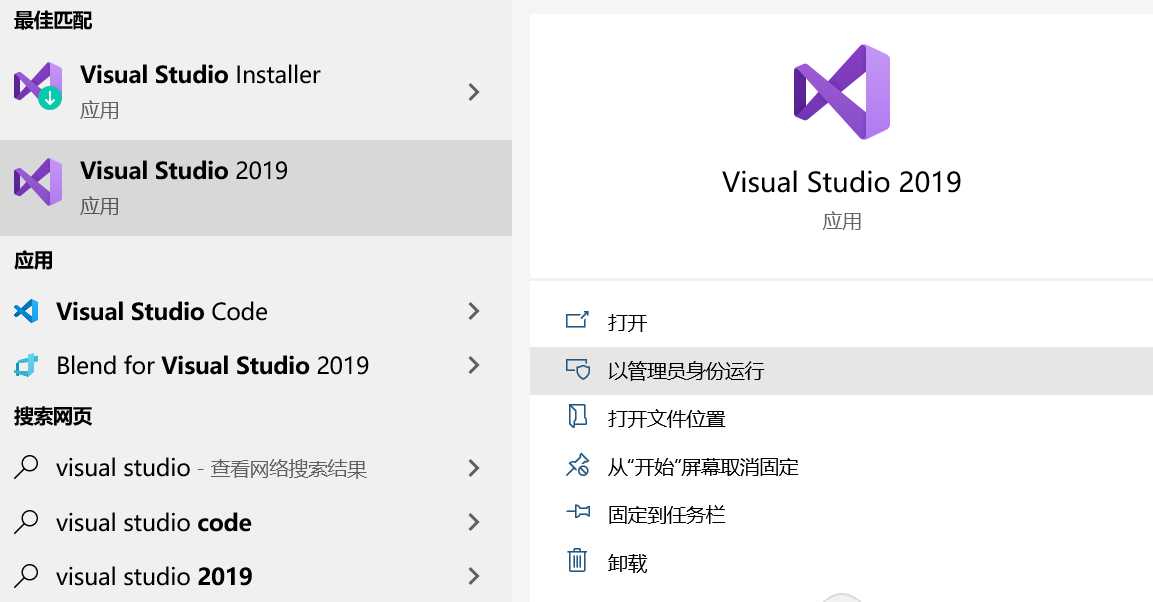Click the shield icon for 以管理员身份运行
This screenshot has width=1153, height=602.
coord(578,369)
